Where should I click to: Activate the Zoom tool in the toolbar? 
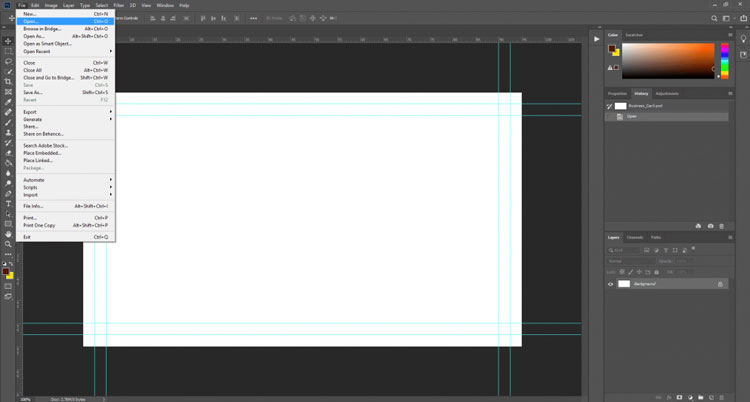[8, 244]
